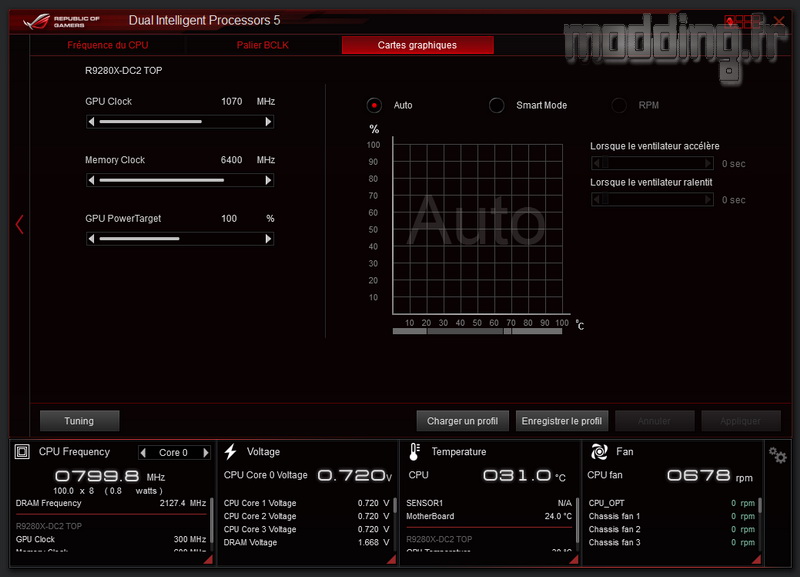Click the fan curve graph area
800x577 pixels.
point(478,229)
